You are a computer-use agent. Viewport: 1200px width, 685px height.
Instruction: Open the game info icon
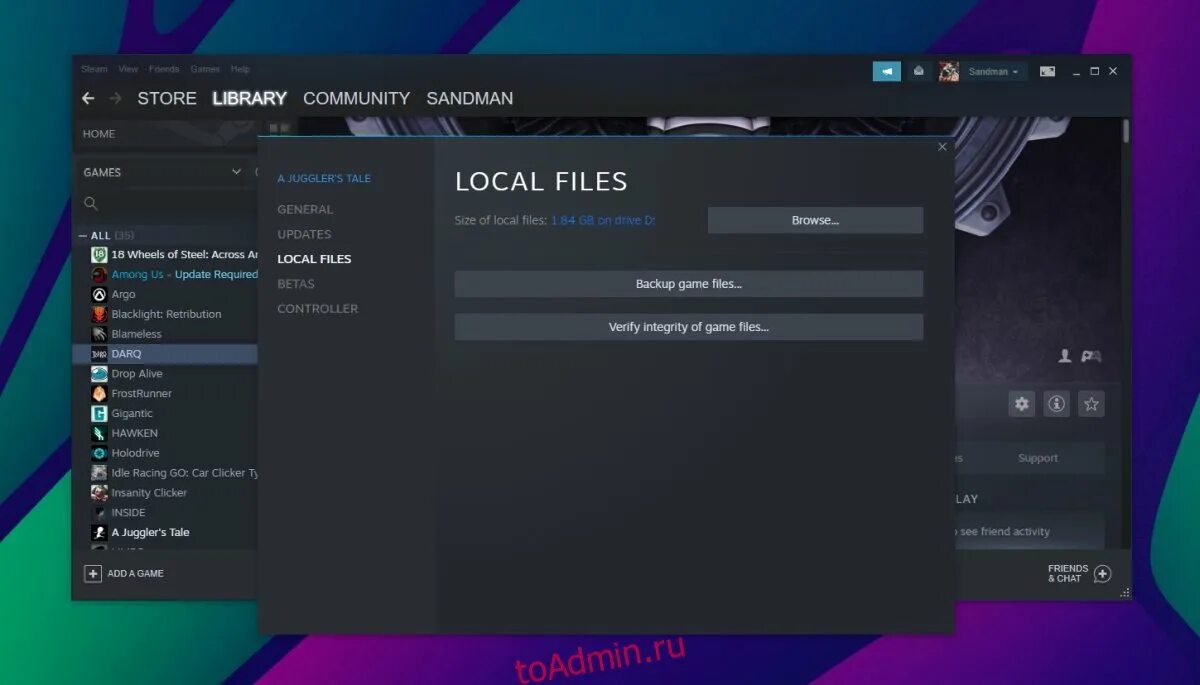click(1056, 404)
